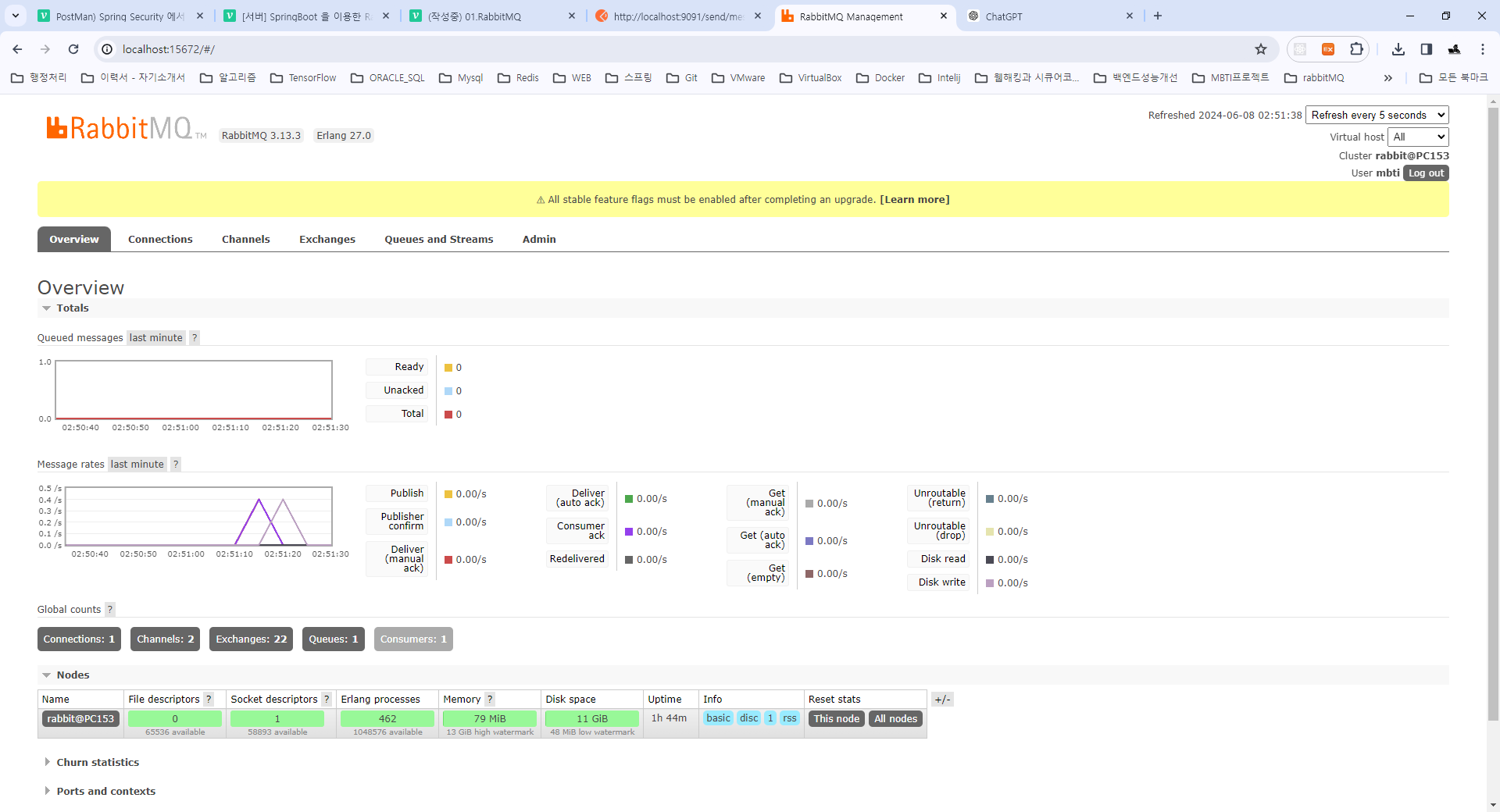Viewport: 1500px width, 812px height.
Task: Click help icon for Memory column
Action: [490, 699]
